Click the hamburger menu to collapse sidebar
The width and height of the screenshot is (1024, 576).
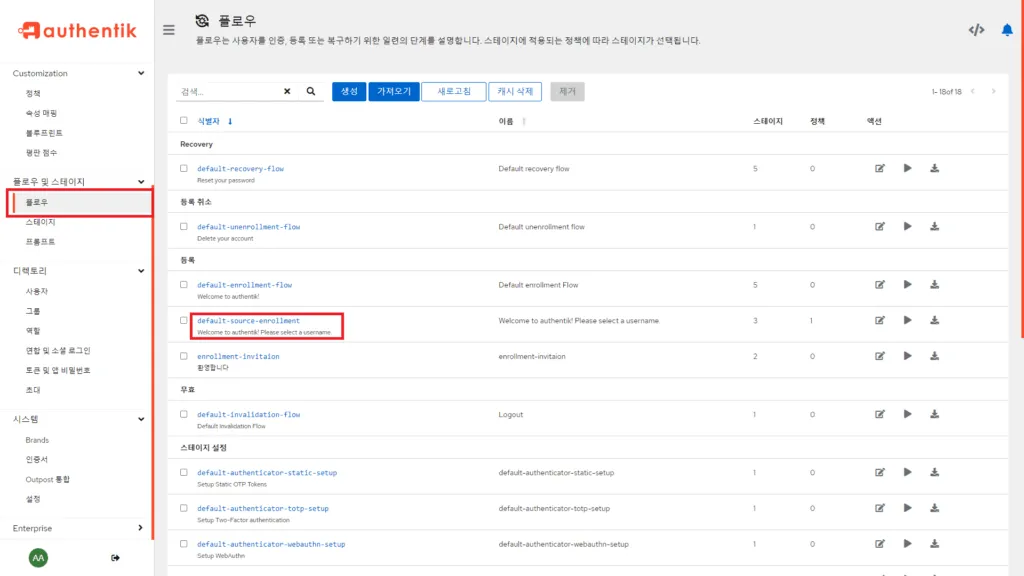point(169,29)
